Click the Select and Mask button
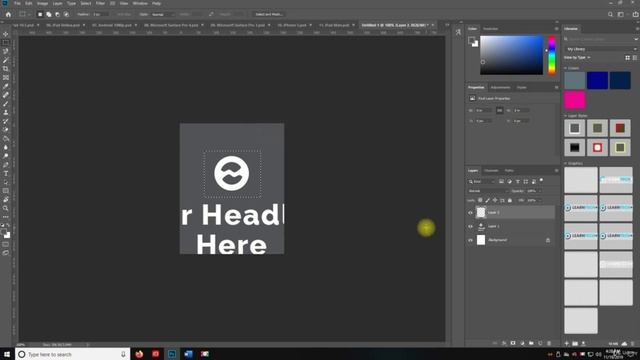This screenshot has width=640, height=360. [x=269, y=14]
